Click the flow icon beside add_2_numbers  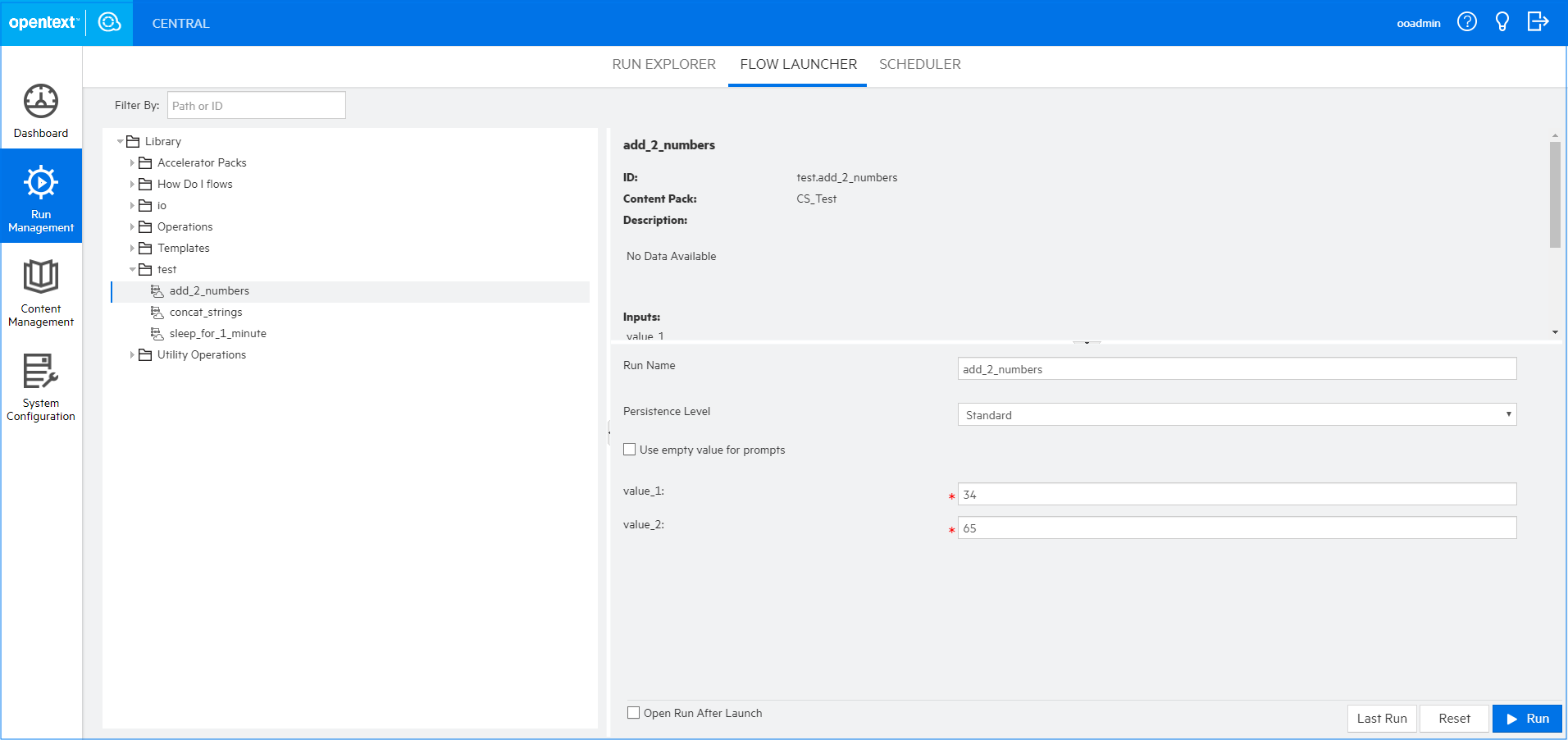pyautogui.click(x=157, y=290)
